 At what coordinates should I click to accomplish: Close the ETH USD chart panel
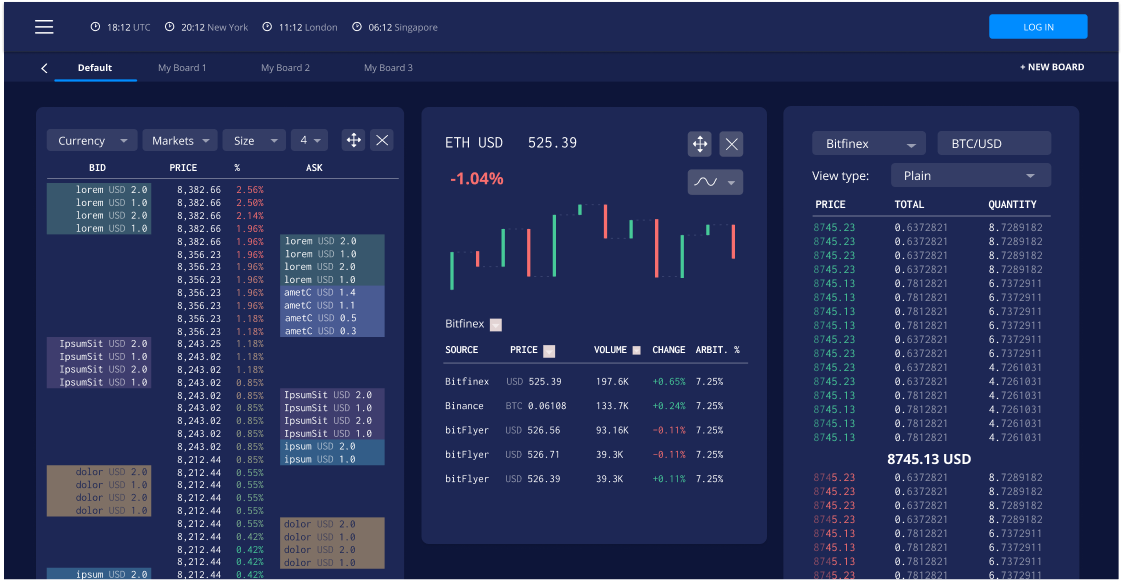[731, 144]
